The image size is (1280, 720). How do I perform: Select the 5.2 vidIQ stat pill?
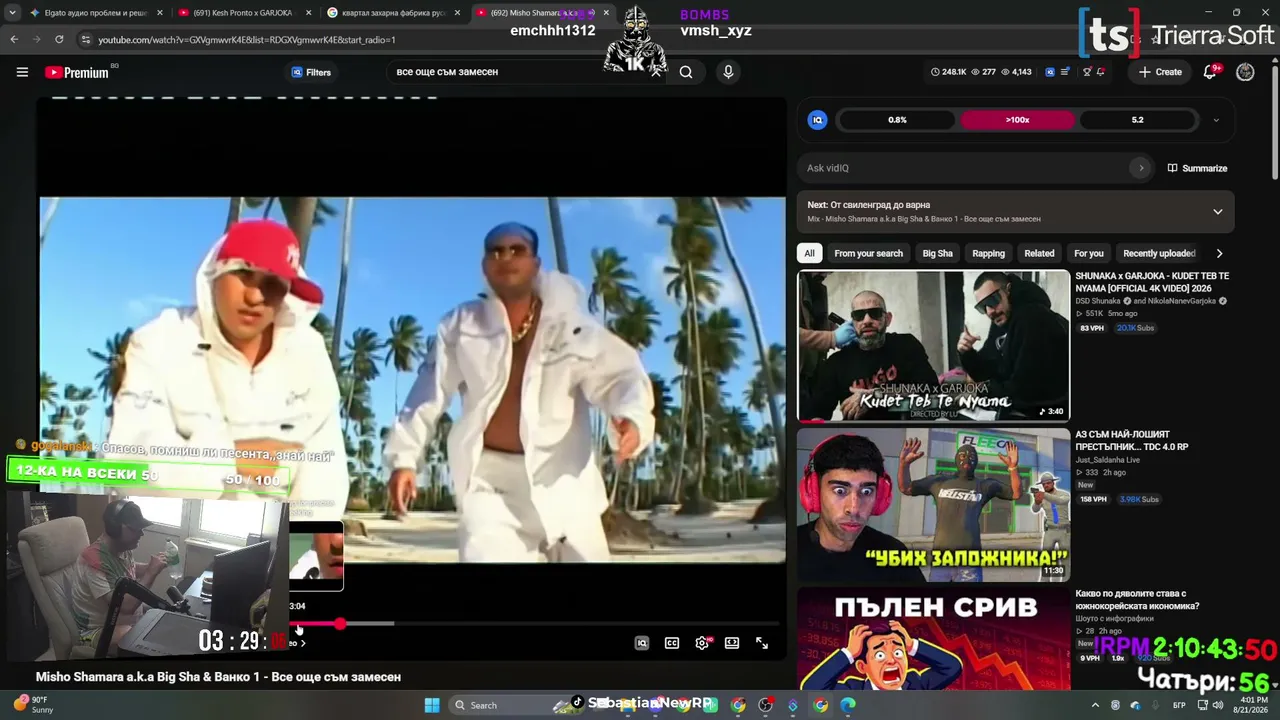click(x=1137, y=120)
